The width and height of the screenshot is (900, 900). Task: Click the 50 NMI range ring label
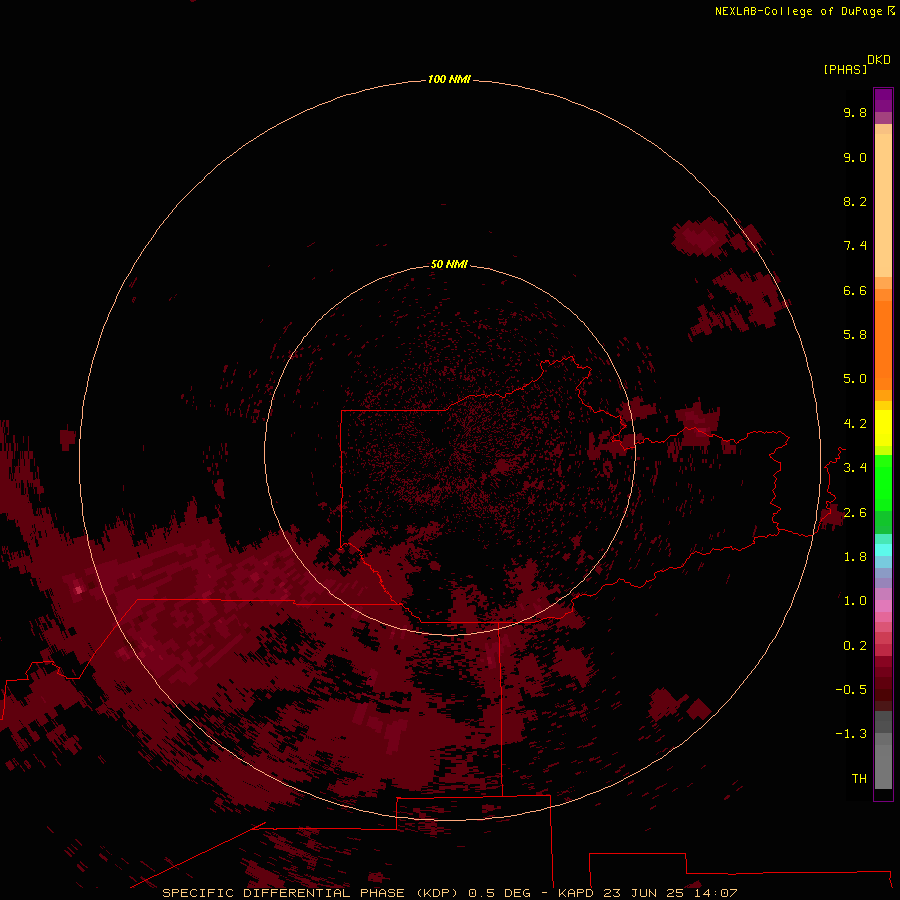(449, 264)
